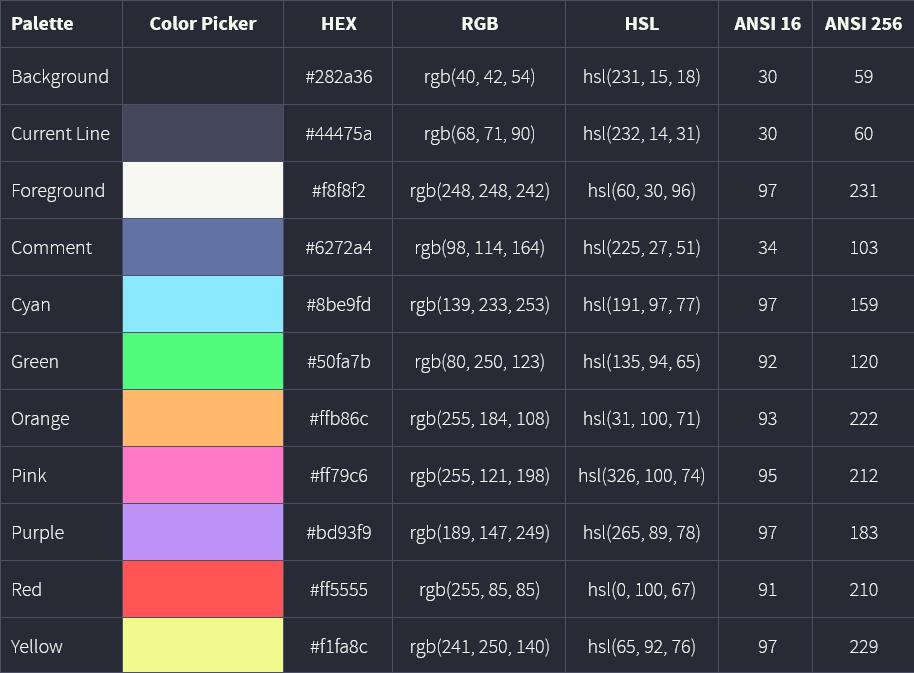Pick the Purple color swatch
Viewport: 914px width, 673px height.
(203, 532)
